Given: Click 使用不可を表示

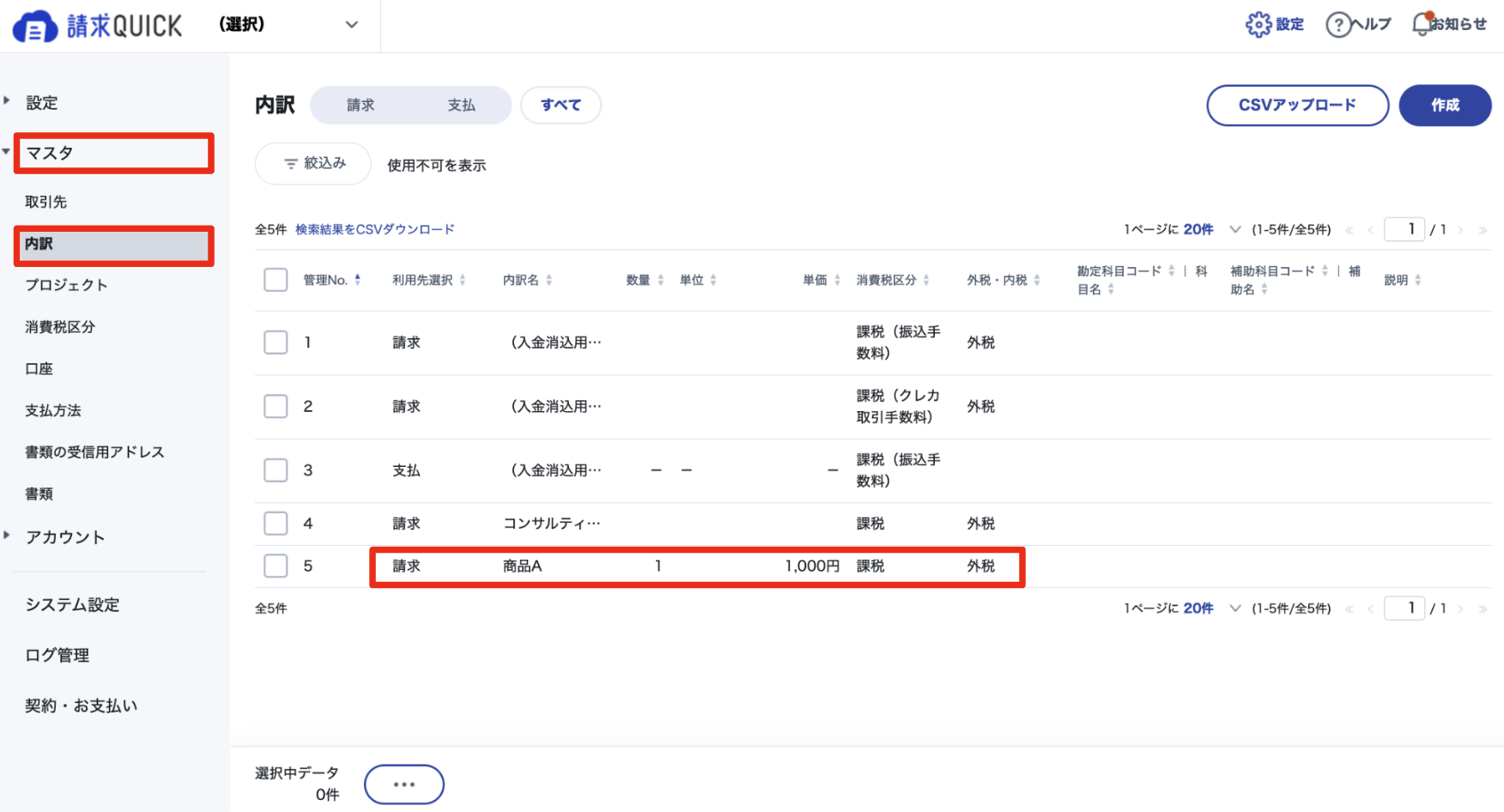Looking at the screenshot, I should click(x=436, y=165).
